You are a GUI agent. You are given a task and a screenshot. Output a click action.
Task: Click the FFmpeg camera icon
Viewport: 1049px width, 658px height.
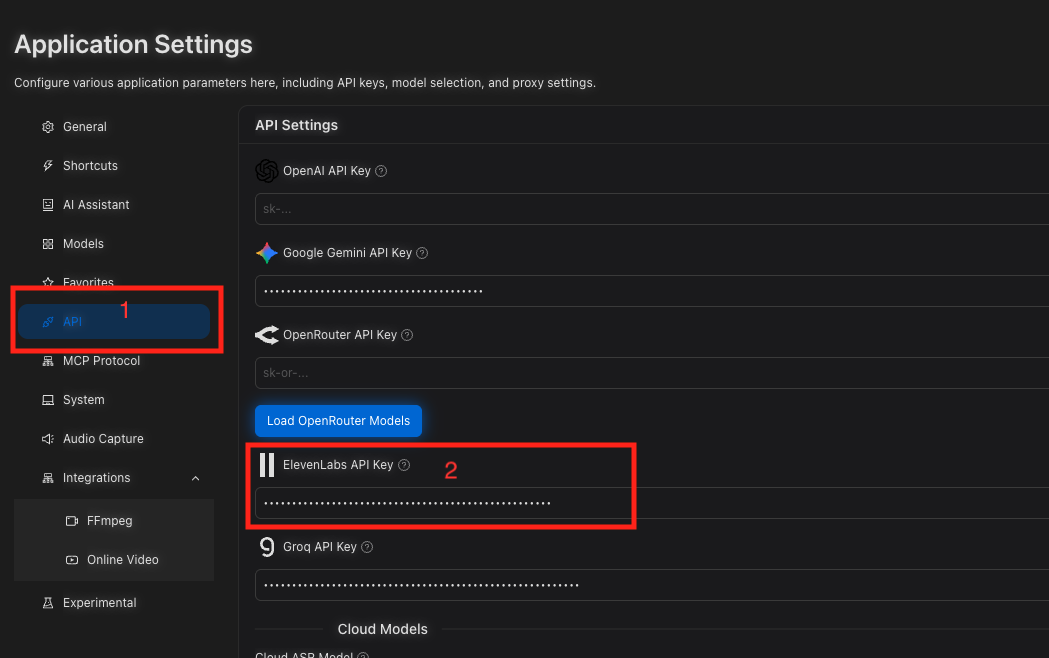tap(72, 521)
